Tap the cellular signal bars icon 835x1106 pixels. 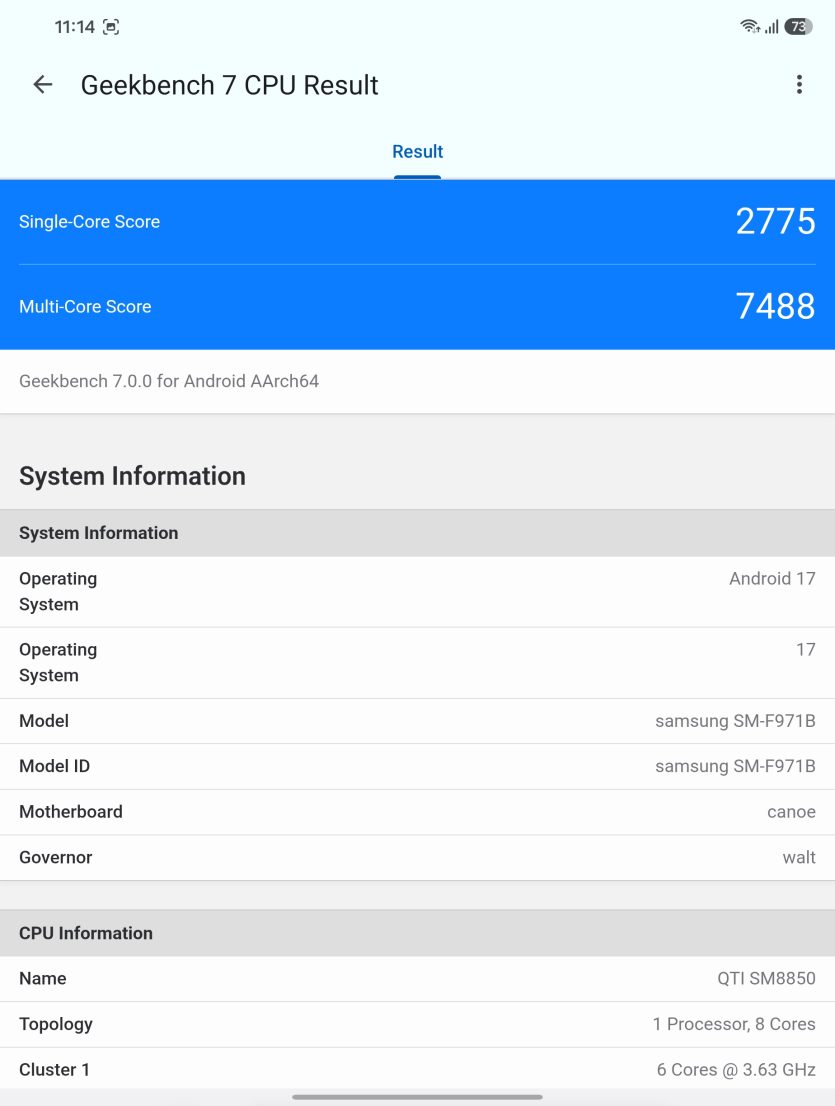(x=772, y=27)
